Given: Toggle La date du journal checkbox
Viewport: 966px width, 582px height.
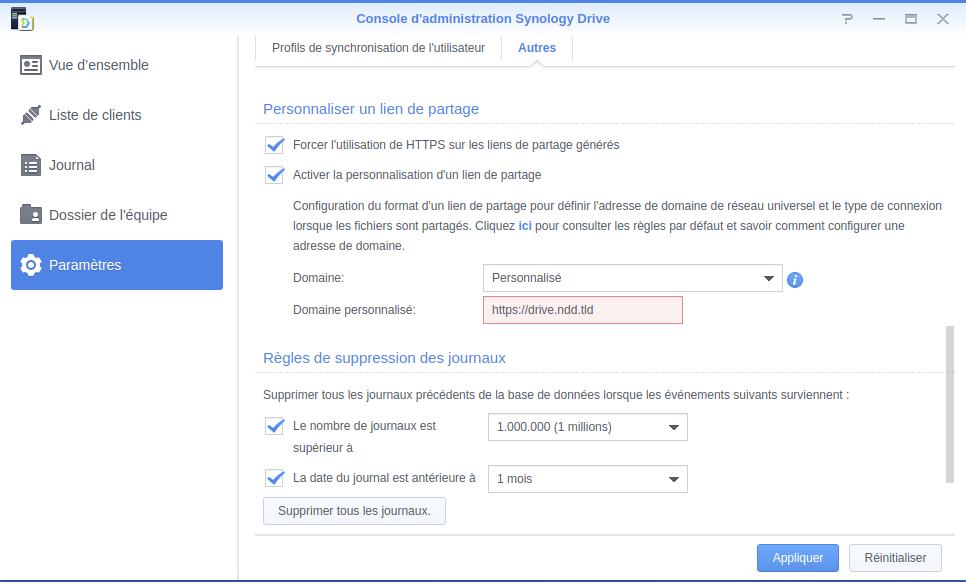Looking at the screenshot, I should click(275, 478).
